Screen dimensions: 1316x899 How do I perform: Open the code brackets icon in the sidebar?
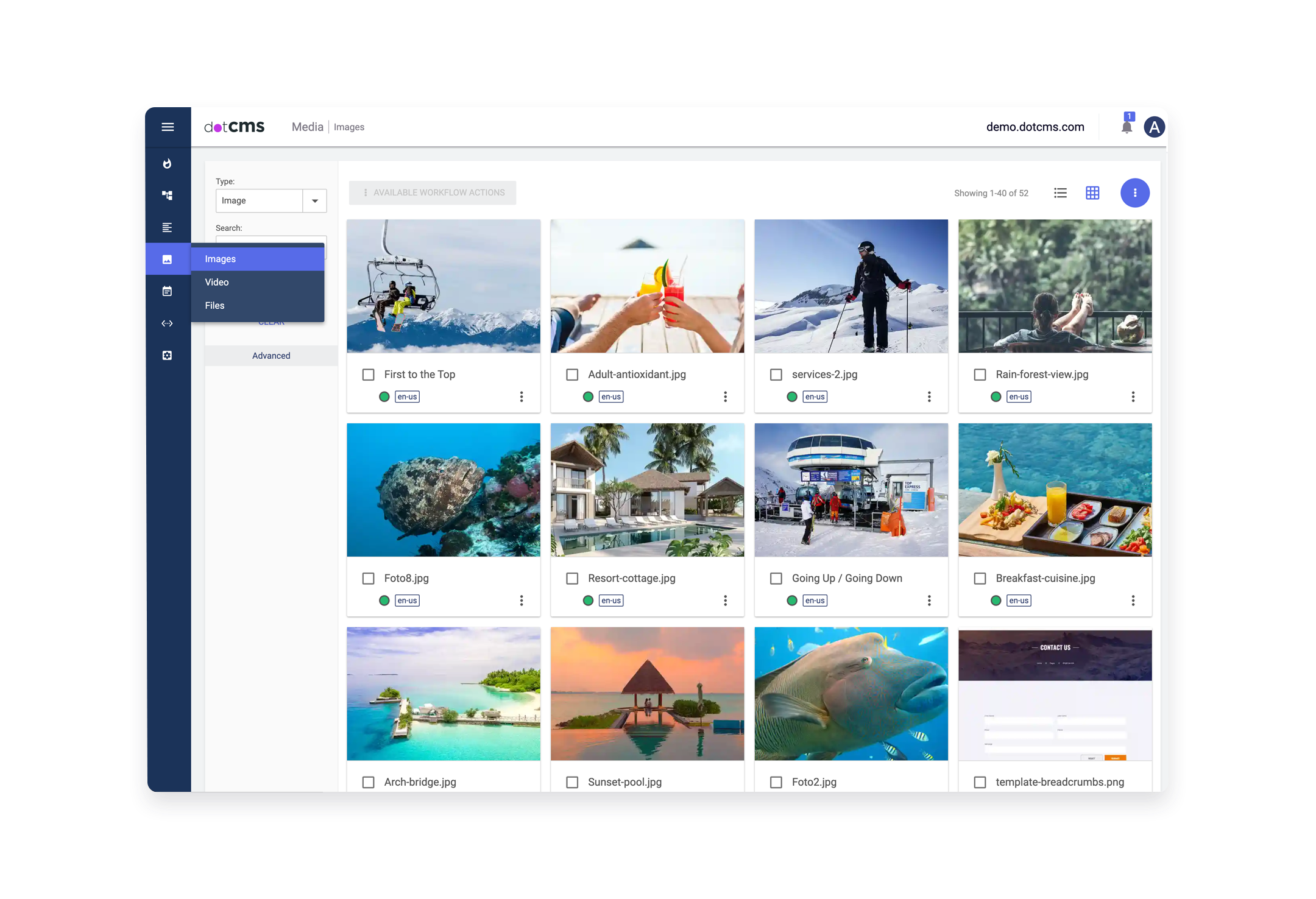[x=167, y=323]
